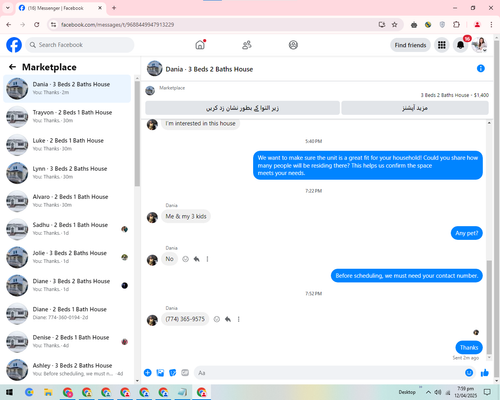The height and width of the screenshot is (400, 500).
Task: Go back from Marketplace with arrow
Action: pyautogui.click(x=12, y=67)
